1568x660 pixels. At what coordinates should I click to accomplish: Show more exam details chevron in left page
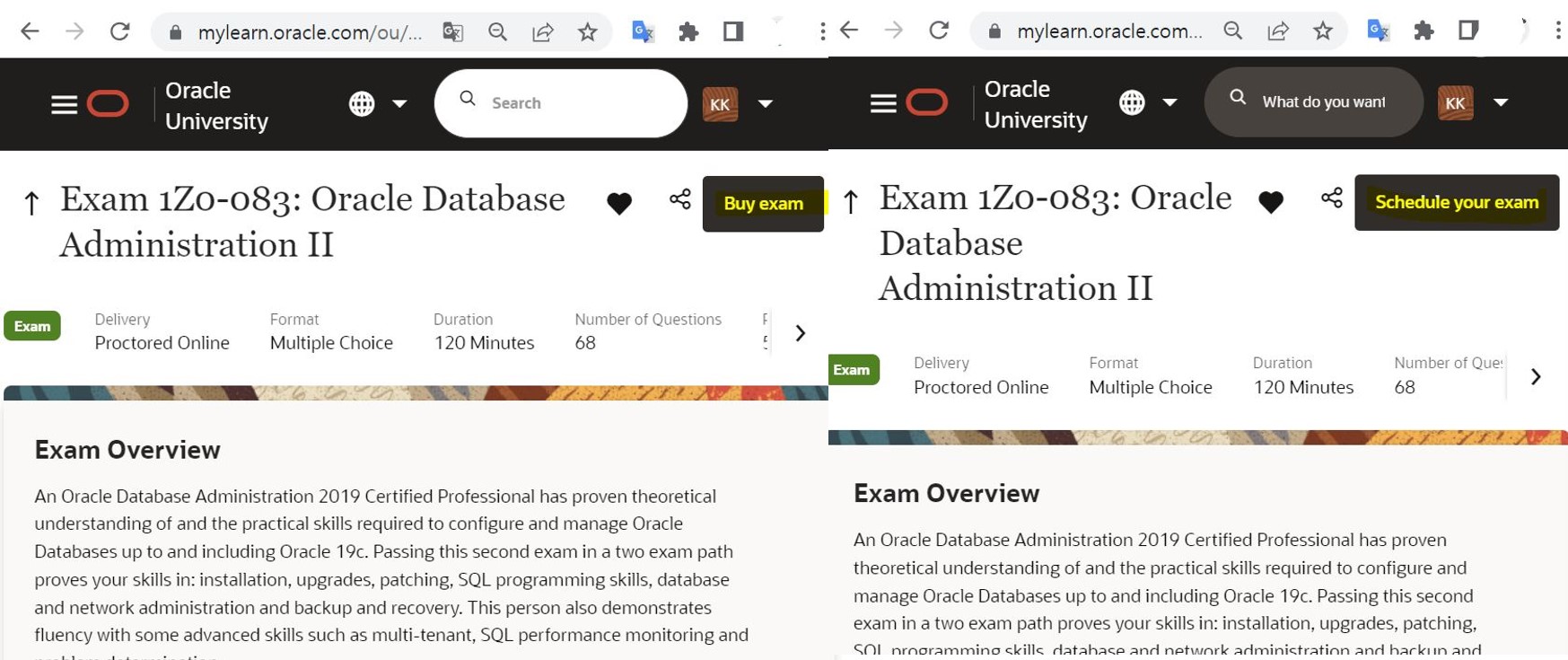(x=801, y=333)
